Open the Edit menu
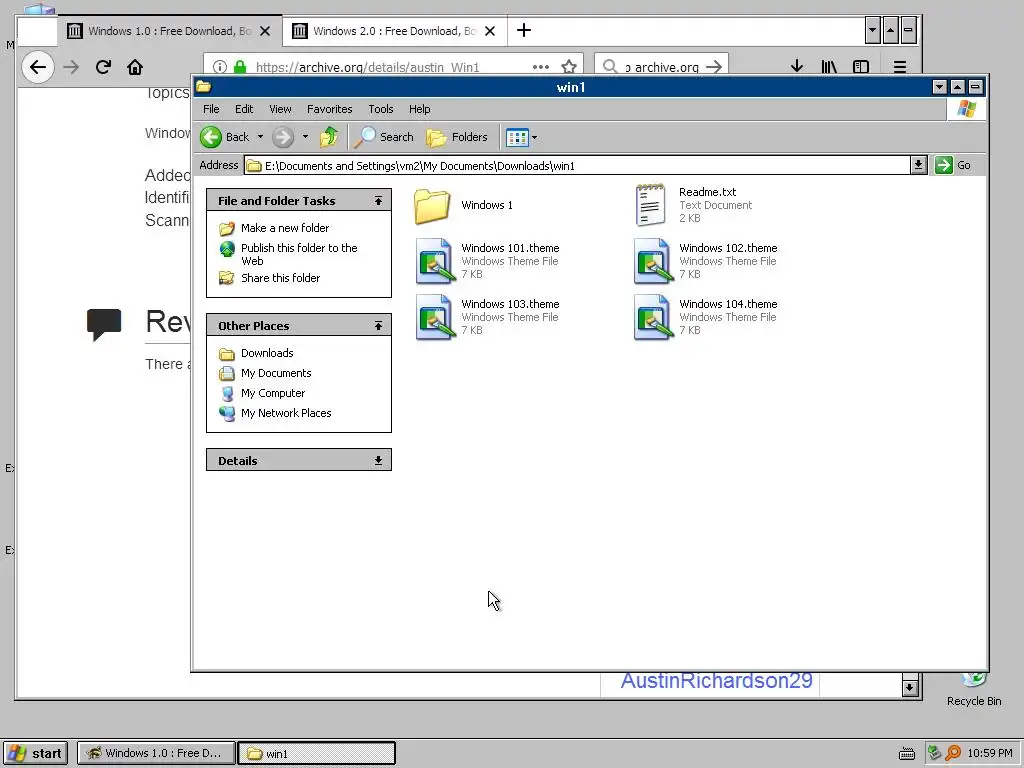This screenshot has width=1024, height=768. 244,109
